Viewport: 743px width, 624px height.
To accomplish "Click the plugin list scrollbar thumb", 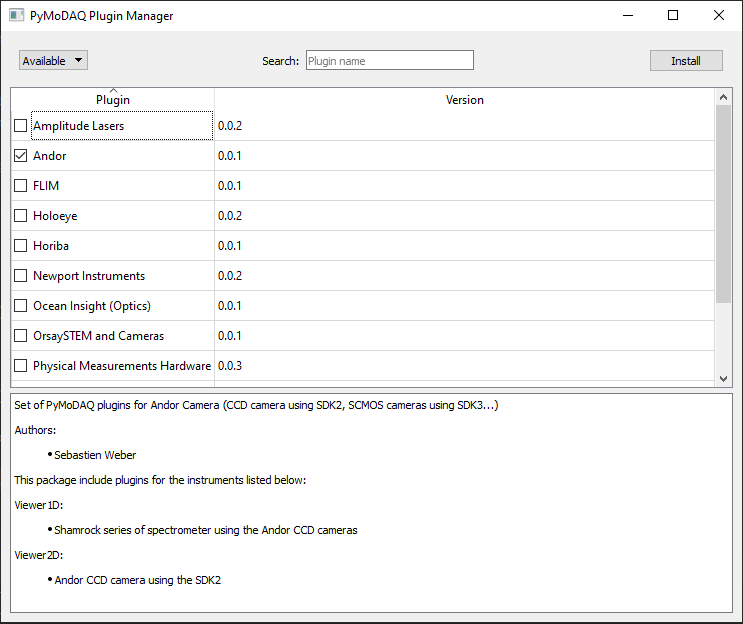I will tap(723, 204).
